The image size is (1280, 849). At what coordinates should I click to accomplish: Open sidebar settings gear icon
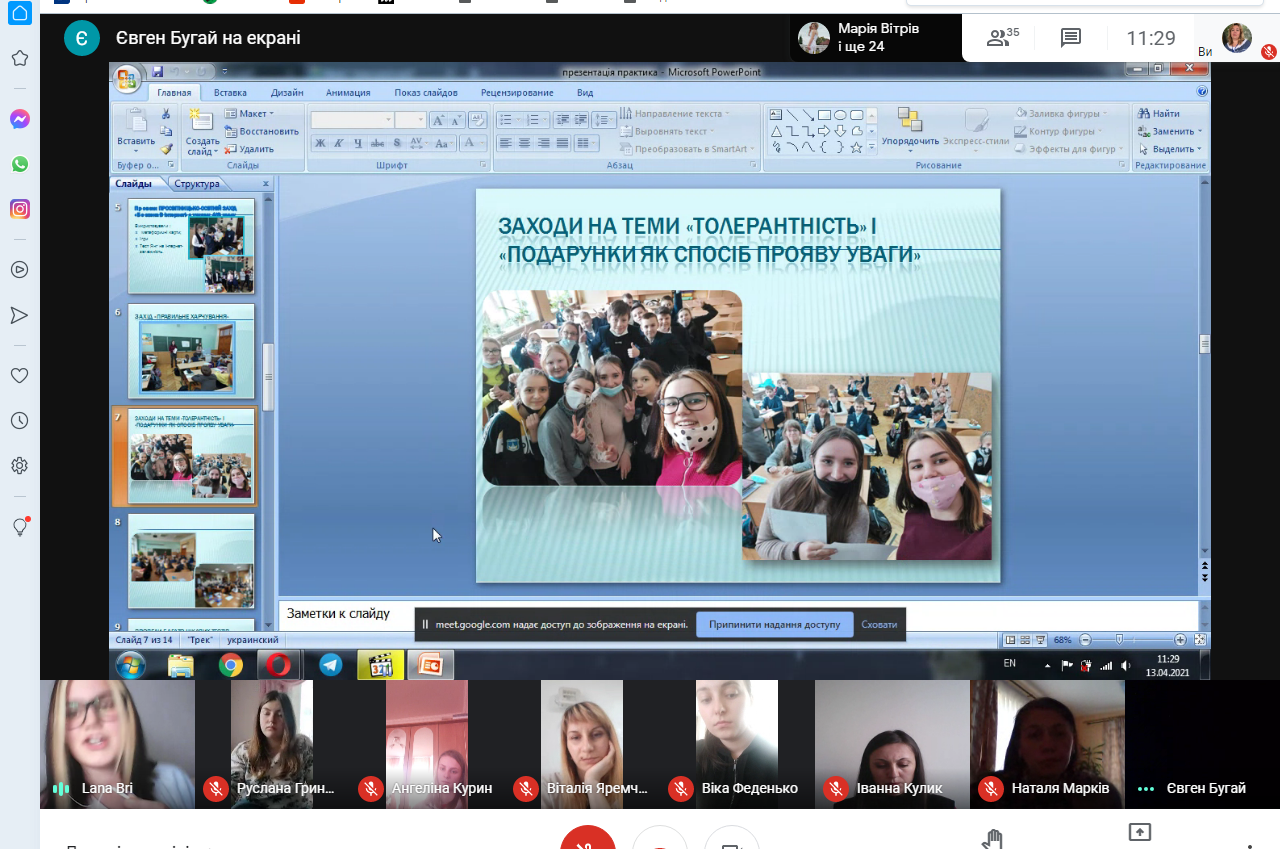19,466
